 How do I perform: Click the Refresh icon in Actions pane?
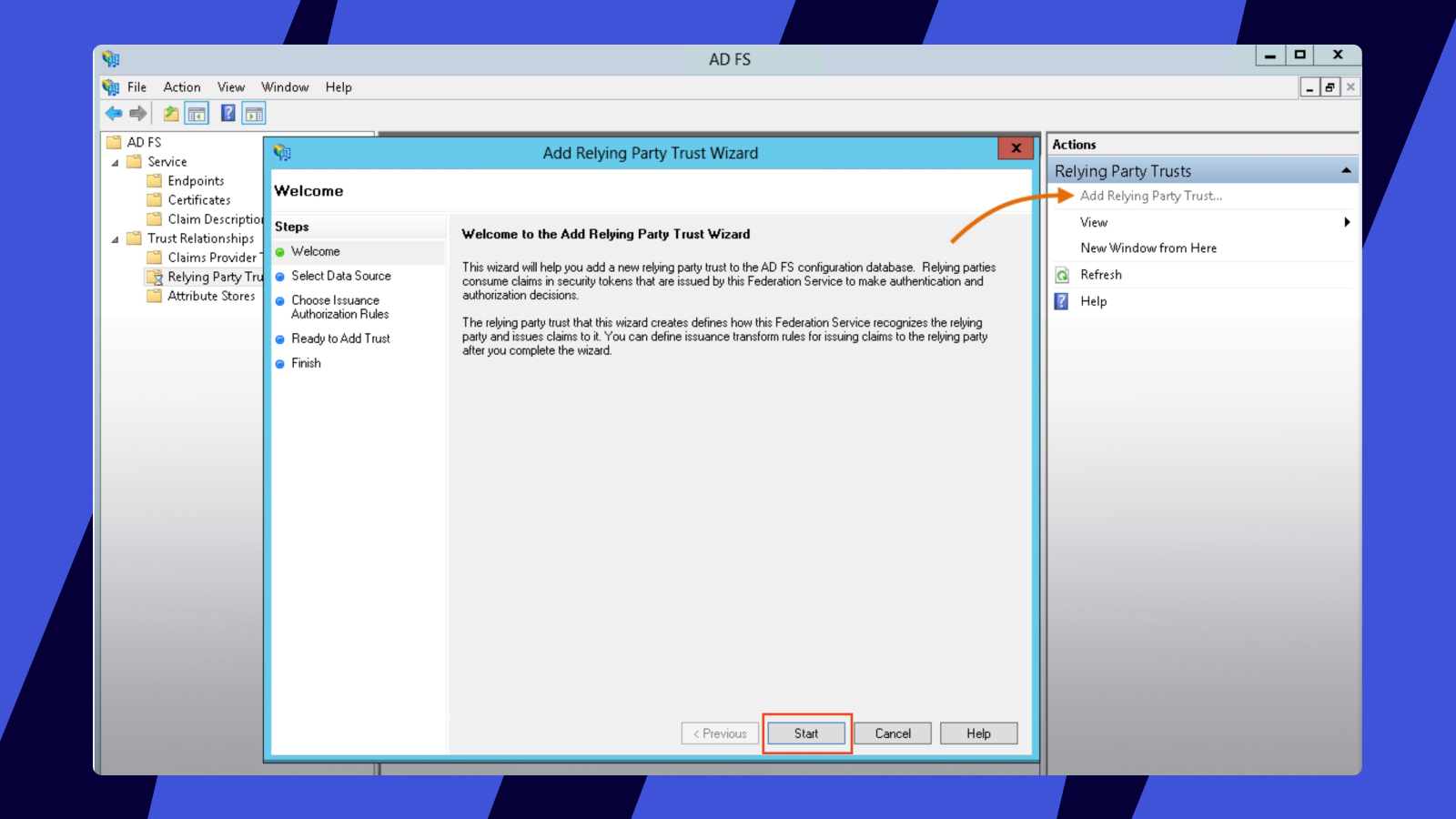click(1062, 275)
